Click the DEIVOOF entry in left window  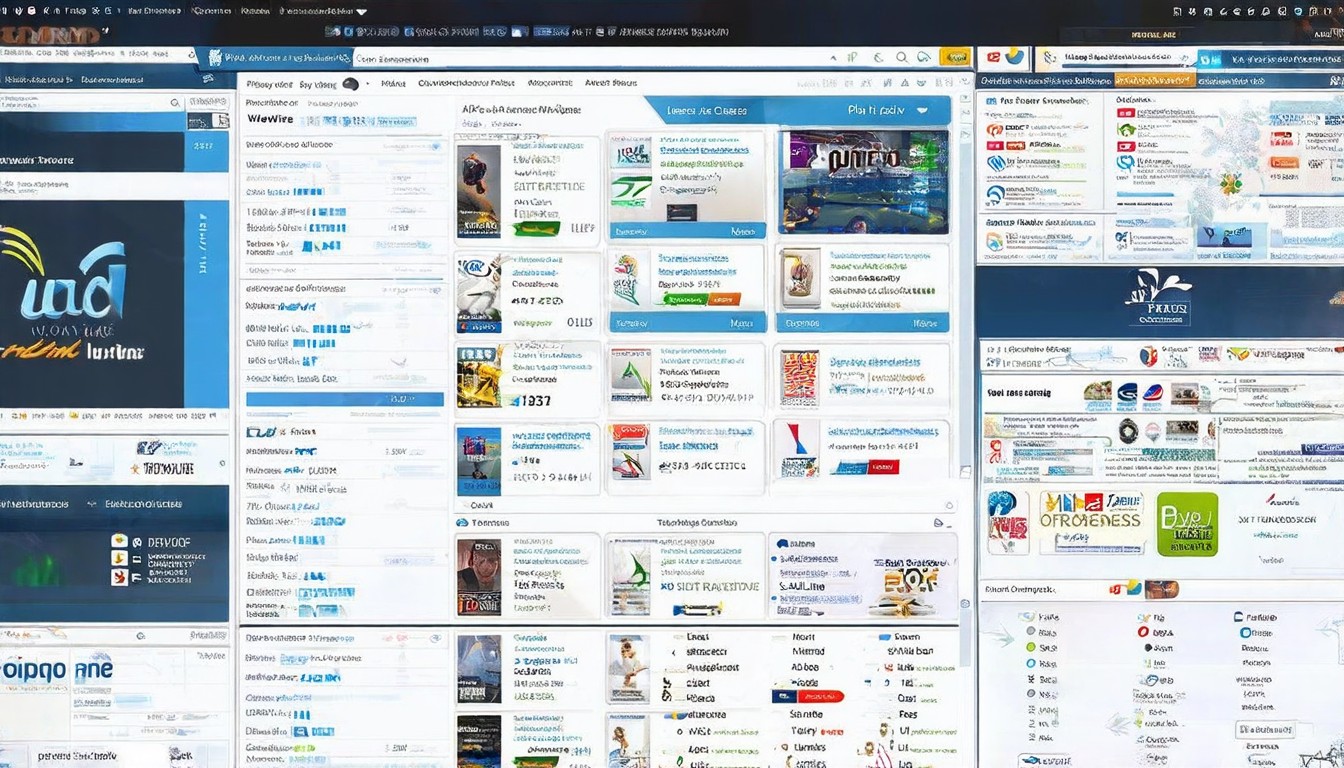coord(168,541)
